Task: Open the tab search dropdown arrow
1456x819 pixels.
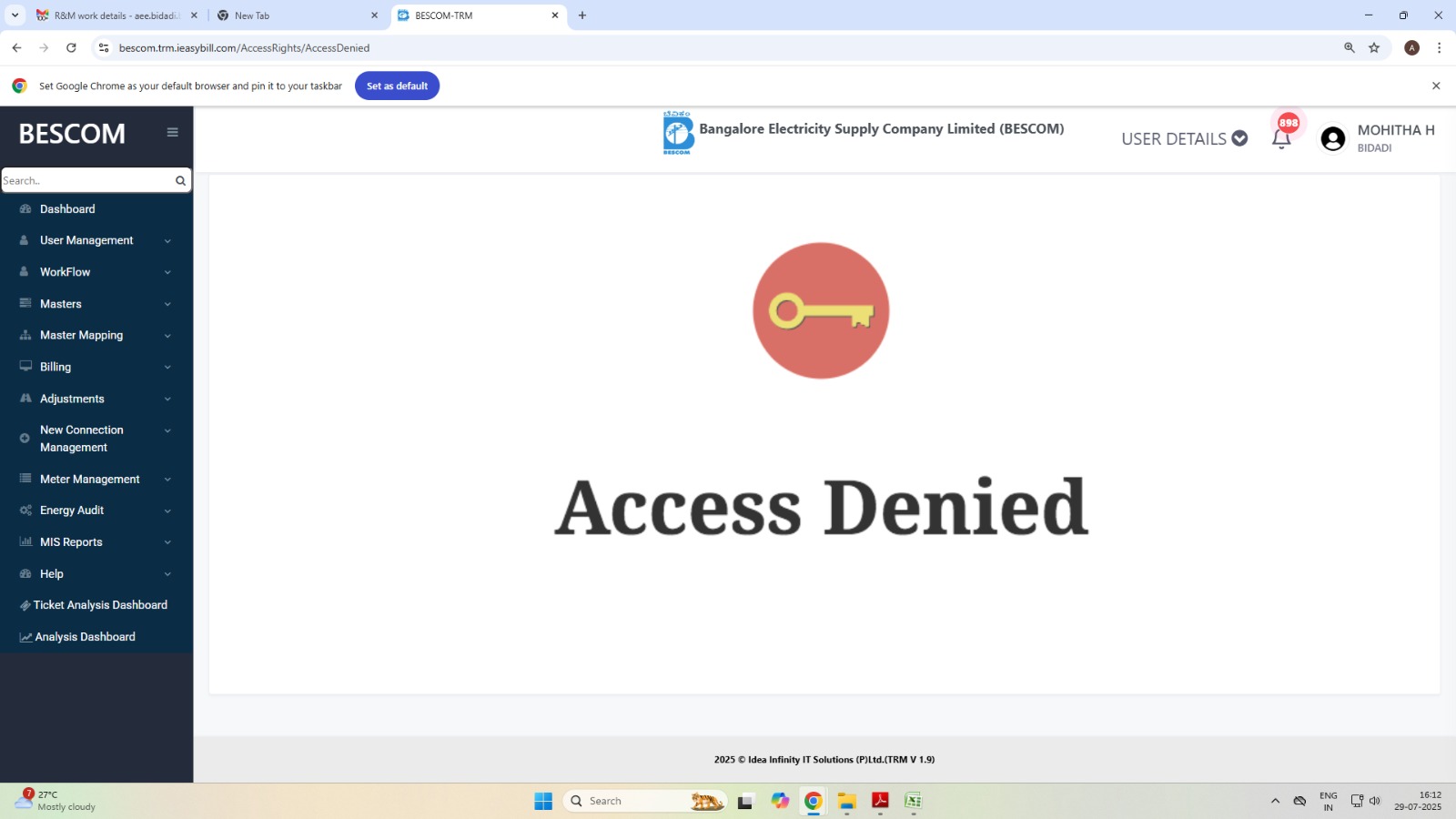Action: 15,15
